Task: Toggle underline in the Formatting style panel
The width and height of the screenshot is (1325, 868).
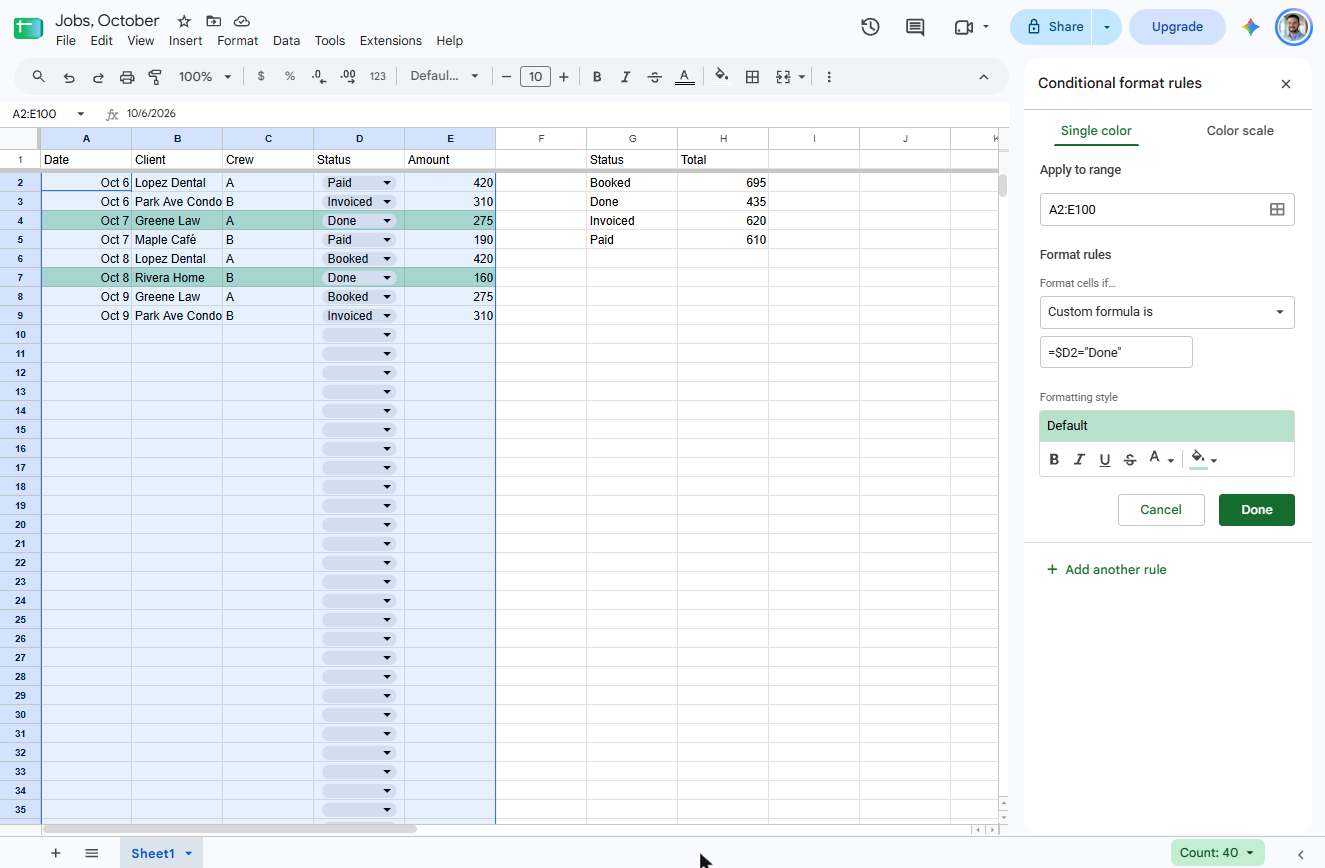Action: [1105, 460]
